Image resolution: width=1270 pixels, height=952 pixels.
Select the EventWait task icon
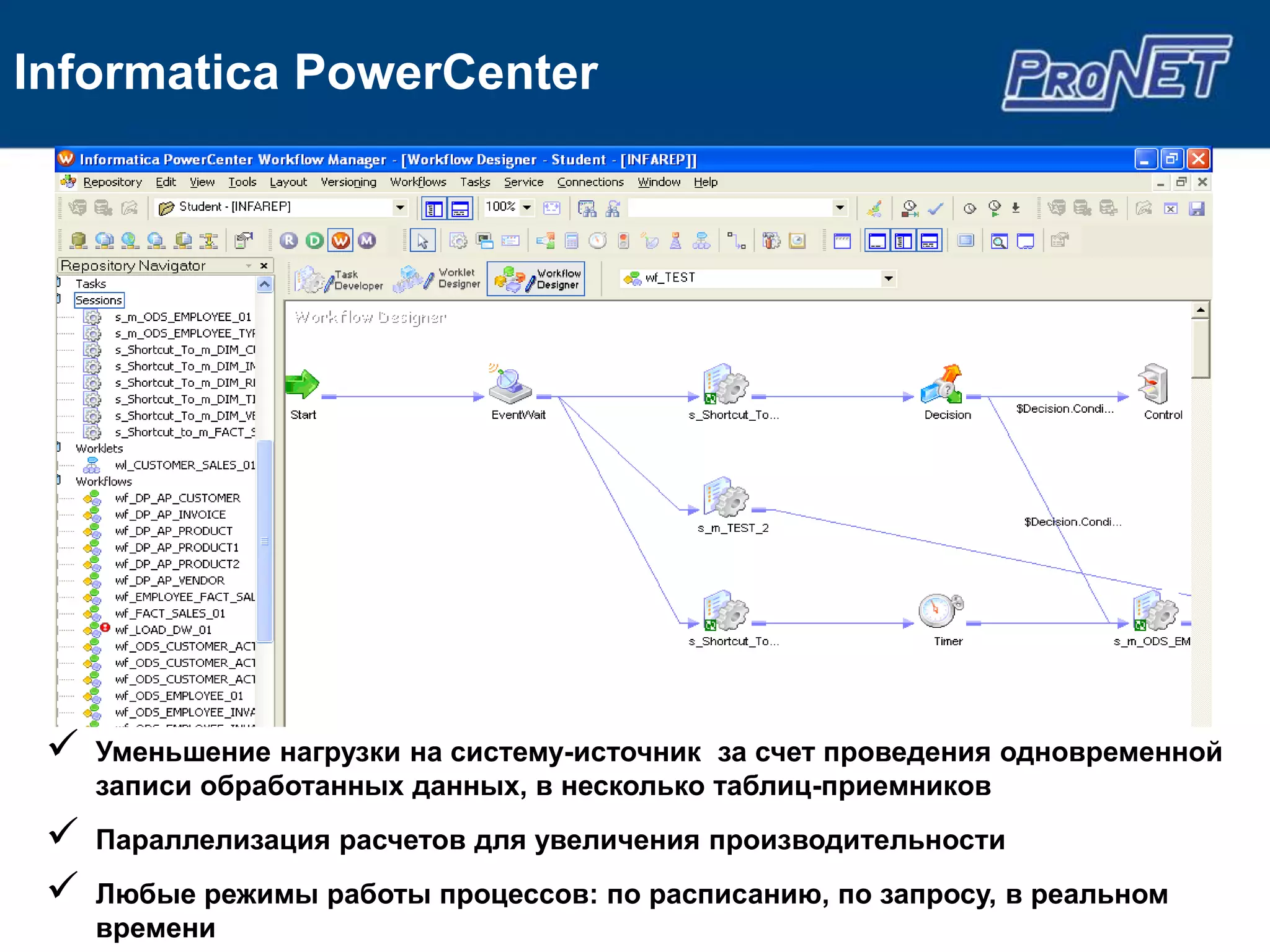click(510, 385)
